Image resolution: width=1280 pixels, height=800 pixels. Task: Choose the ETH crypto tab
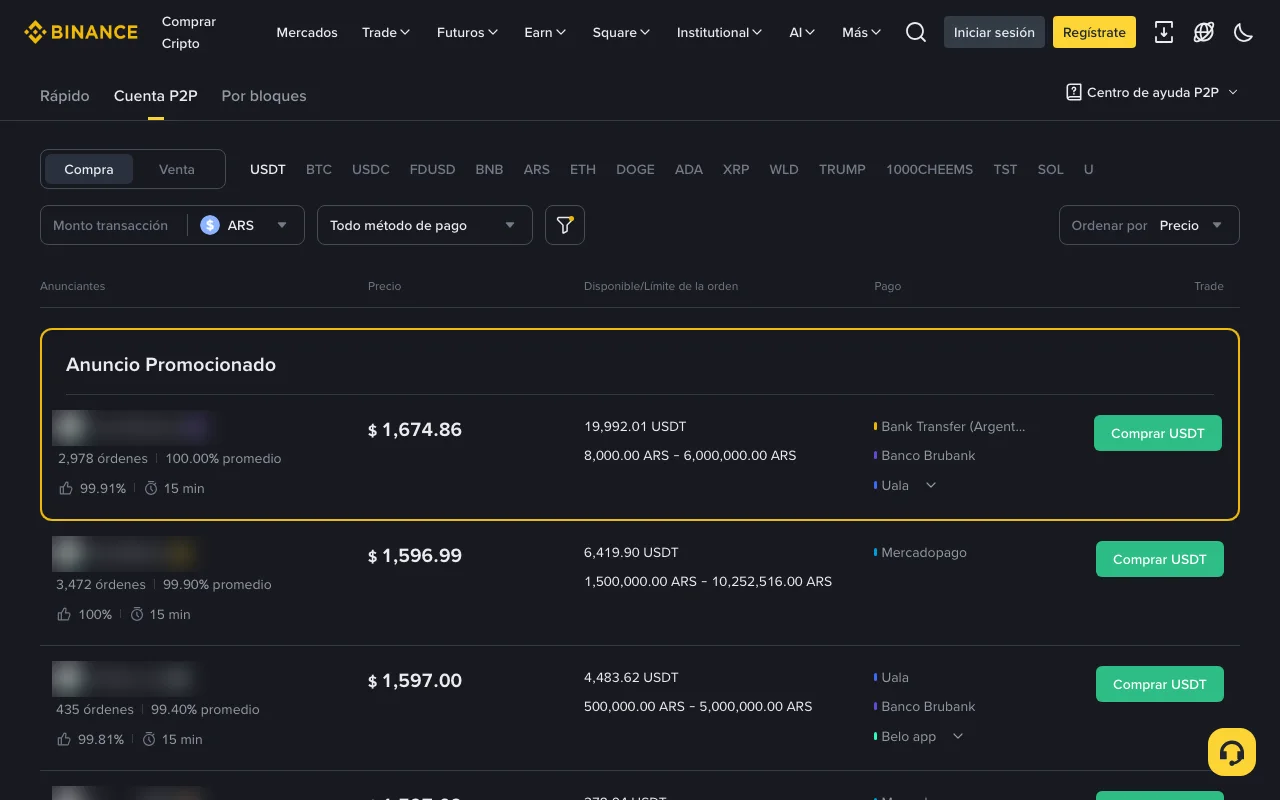coord(583,169)
